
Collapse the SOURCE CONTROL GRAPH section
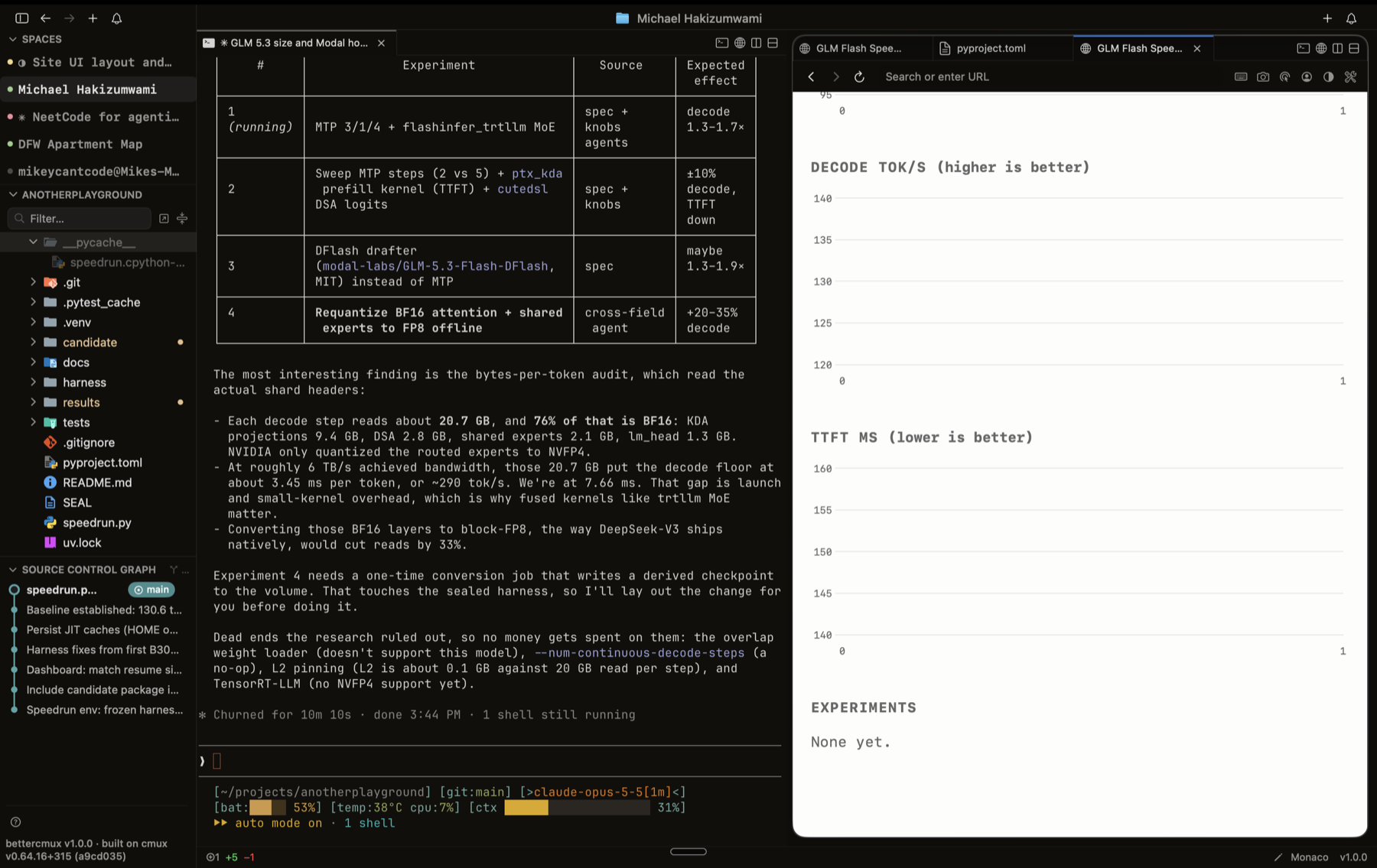12,570
